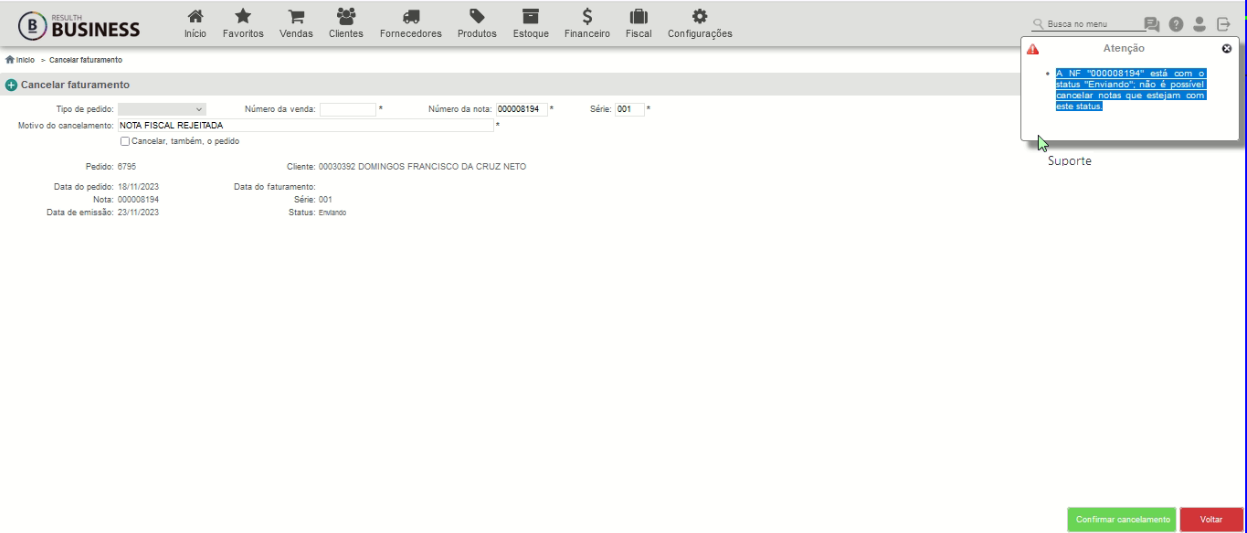The image size is (1247, 533).
Task: Click the red Voltar button
Action: click(x=1211, y=520)
